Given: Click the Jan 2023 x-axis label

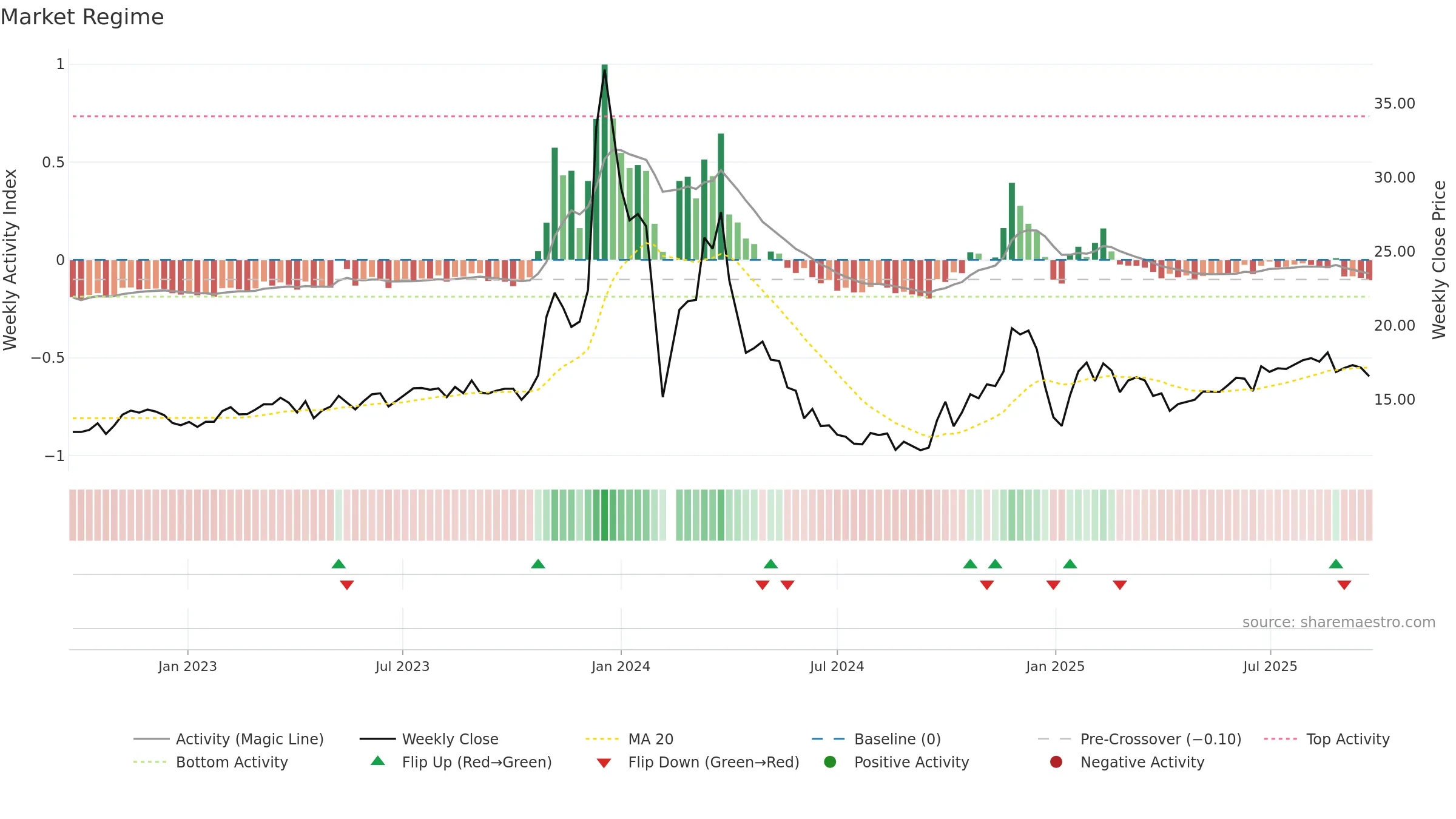Looking at the screenshot, I should click(187, 667).
